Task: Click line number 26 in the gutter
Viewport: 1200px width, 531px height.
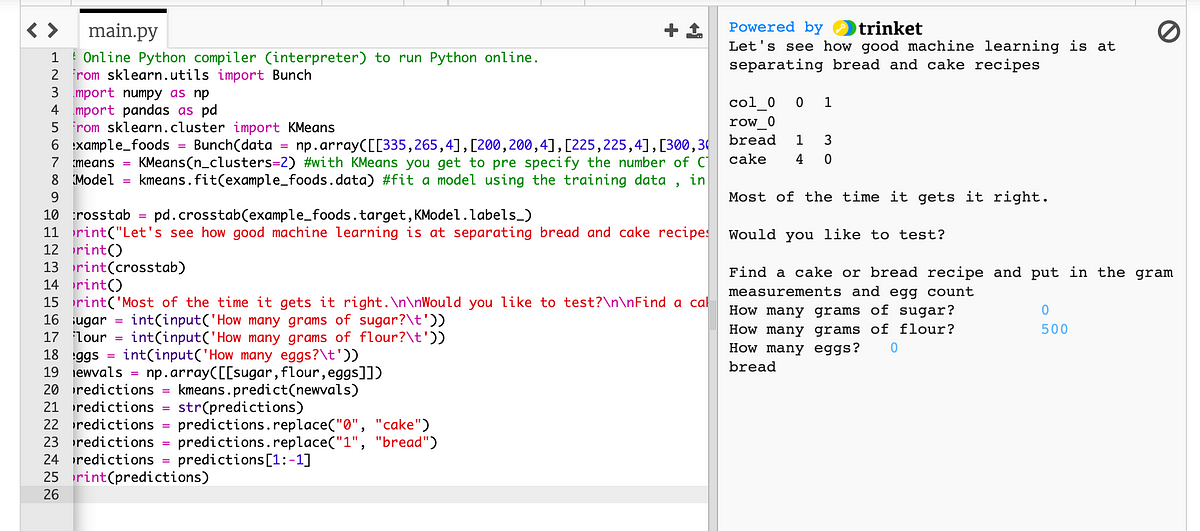Action: (x=52, y=495)
